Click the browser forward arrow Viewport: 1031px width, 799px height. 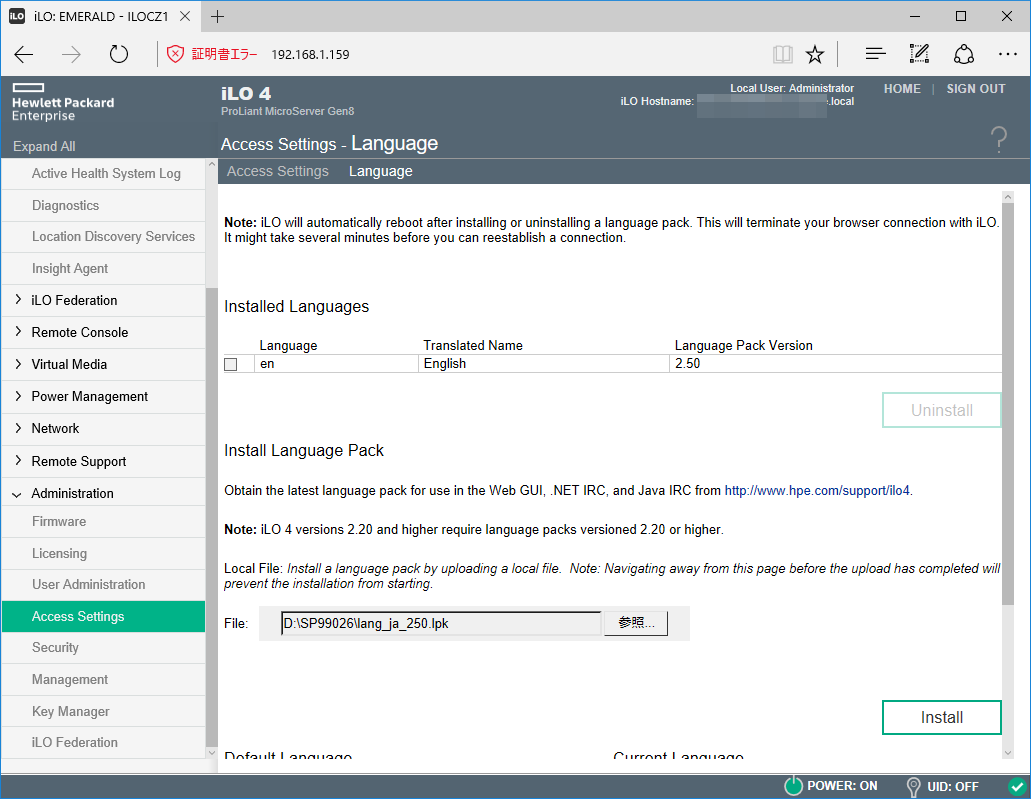point(71,54)
